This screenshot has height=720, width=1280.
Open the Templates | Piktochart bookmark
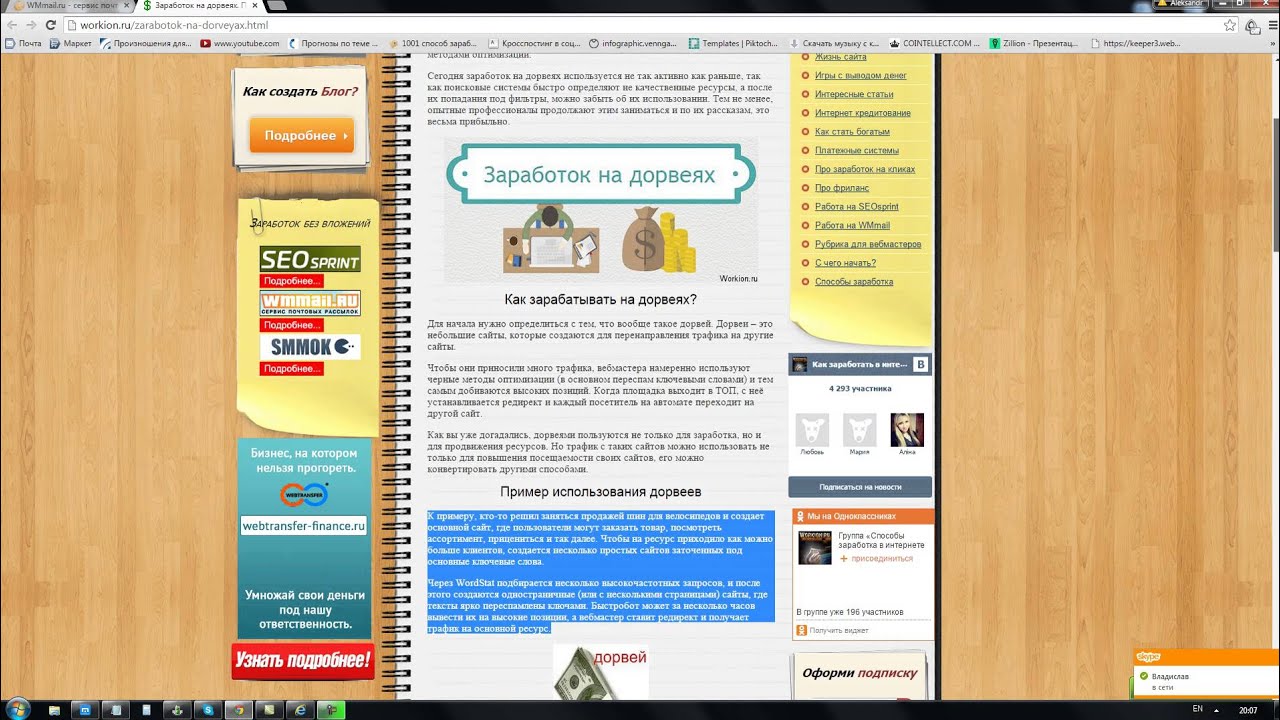735,44
